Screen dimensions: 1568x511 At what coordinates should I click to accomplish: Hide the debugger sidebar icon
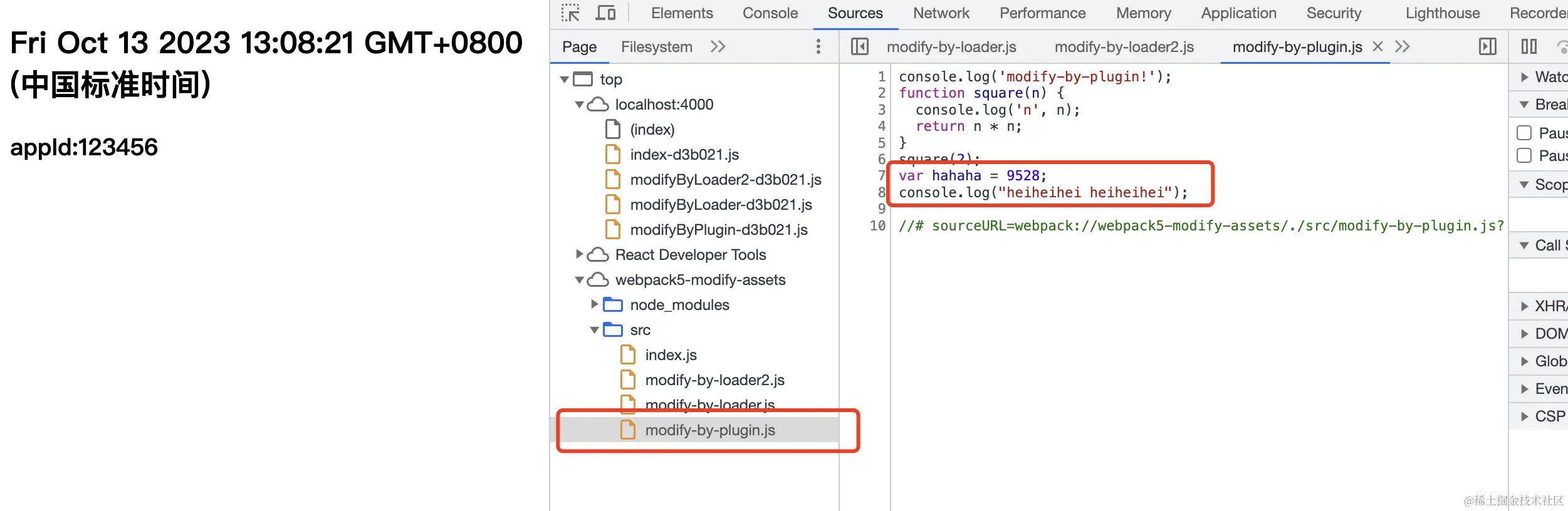click(1488, 46)
